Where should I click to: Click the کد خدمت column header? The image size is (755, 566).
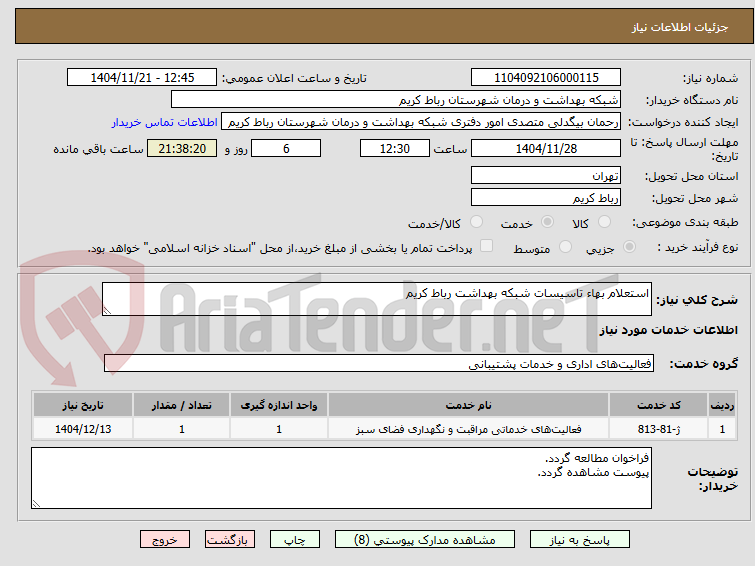[x=658, y=405]
